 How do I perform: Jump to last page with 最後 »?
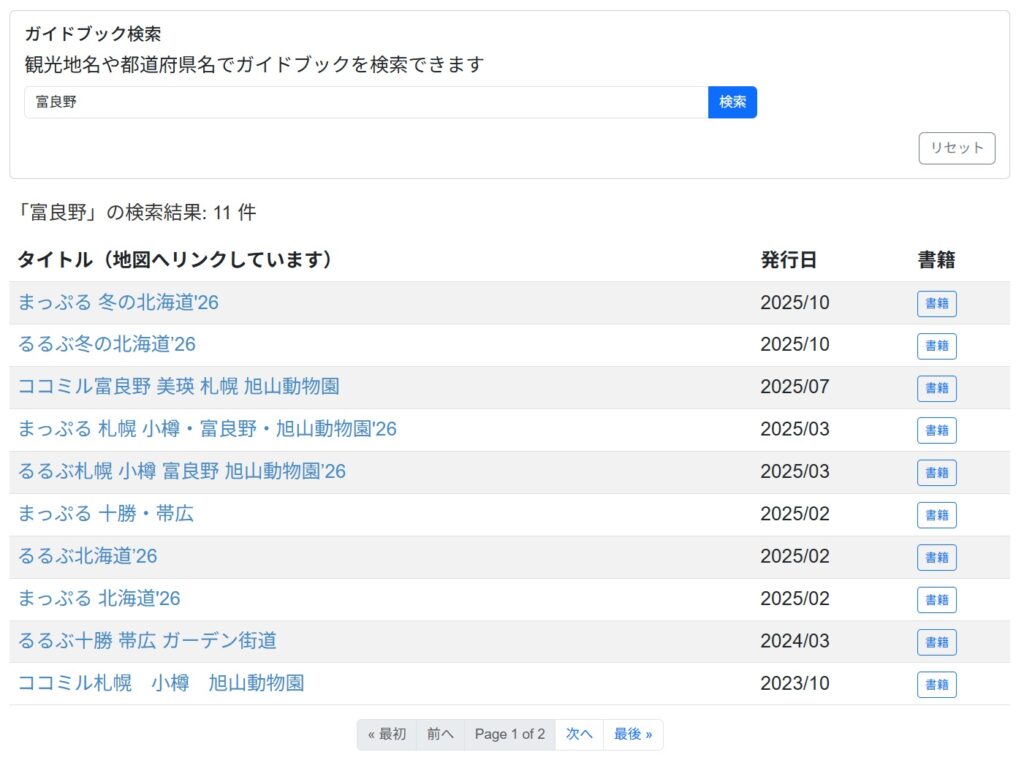pyautogui.click(x=632, y=734)
